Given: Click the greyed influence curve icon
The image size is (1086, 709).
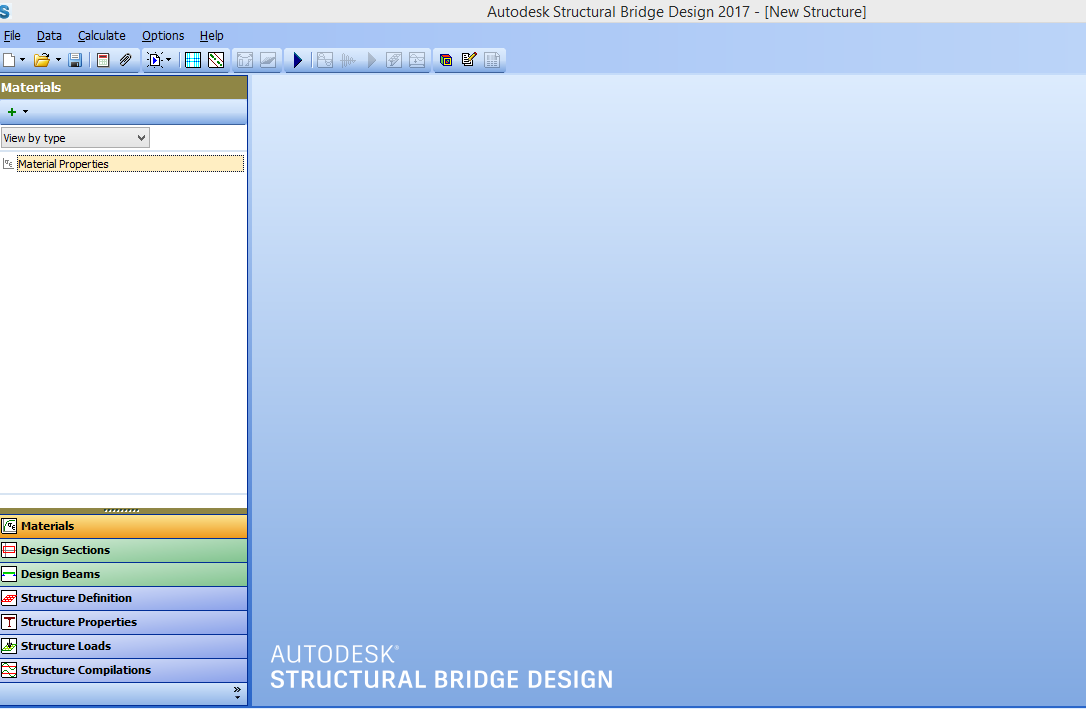Looking at the screenshot, I should pyautogui.click(x=325, y=60).
